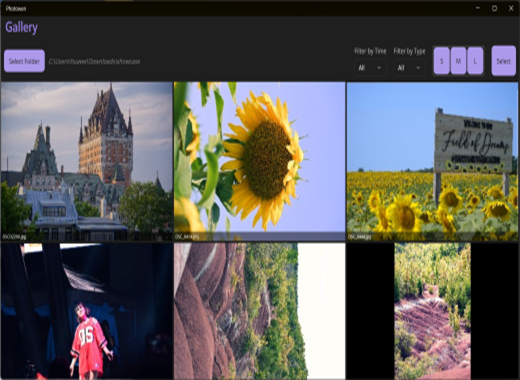The width and height of the screenshot is (520, 380).
Task: Open the sunflower close-up photo thumbnail
Action: click(260, 161)
